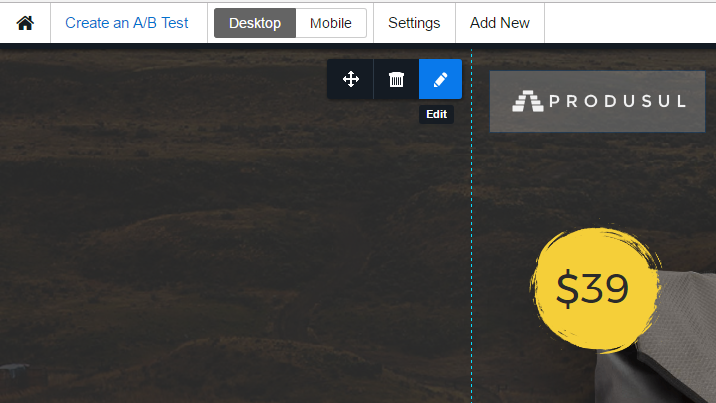This screenshot has width=716, height=403.
Task: Select the move handle icon
Action: click(351, 79)
